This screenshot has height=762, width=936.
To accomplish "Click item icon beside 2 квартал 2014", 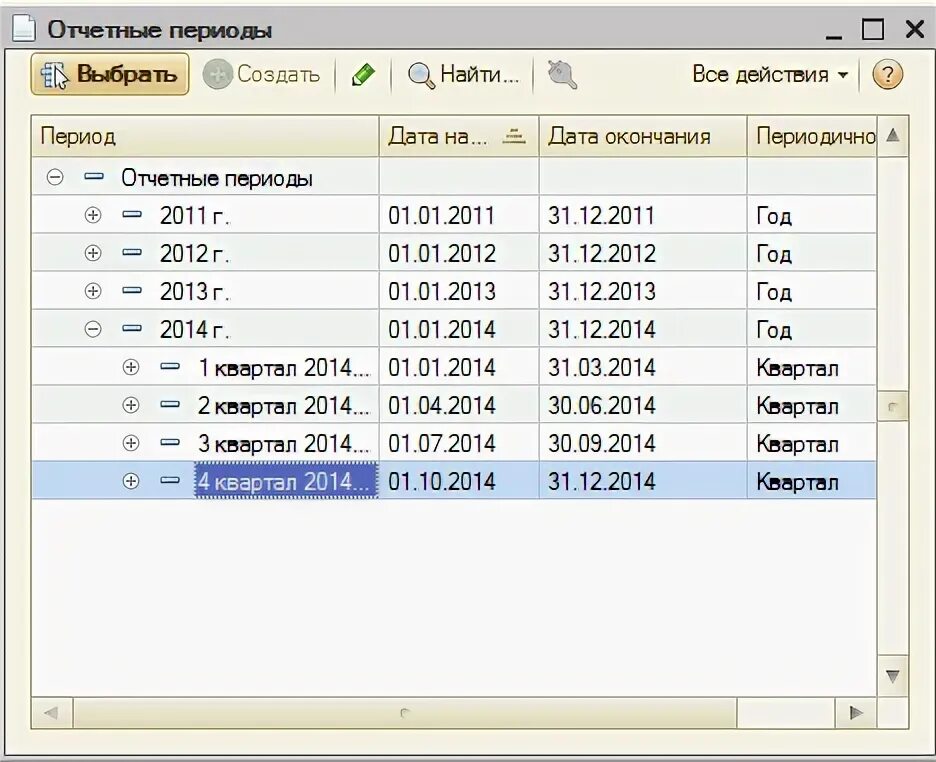I will point(170,405).
